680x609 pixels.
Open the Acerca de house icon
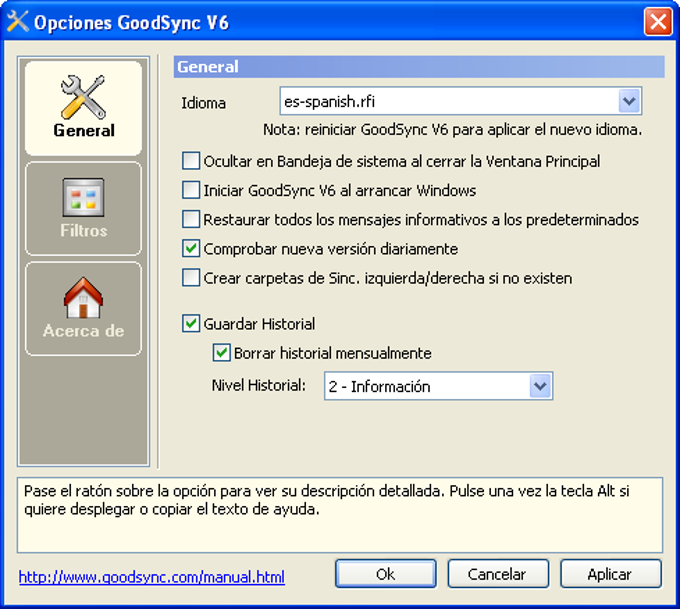click(x=83, y=298)
